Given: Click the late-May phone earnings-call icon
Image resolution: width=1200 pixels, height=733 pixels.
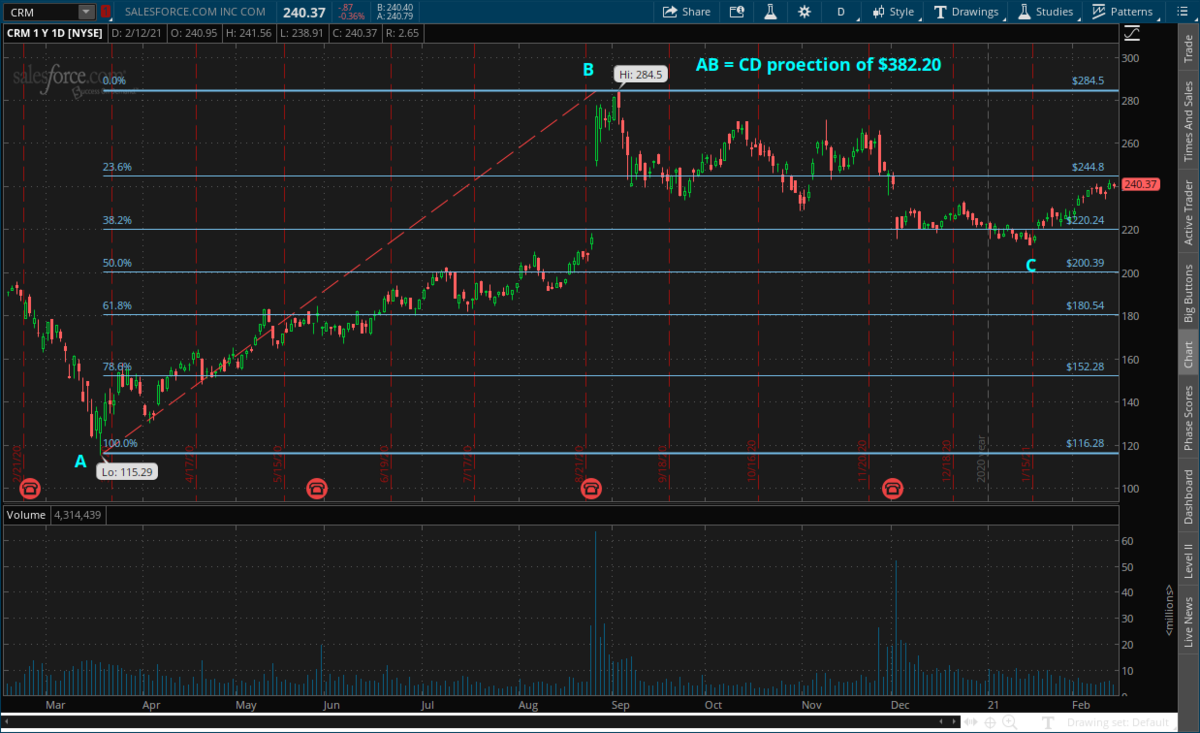Looking at the screenshot, I should (317, 488).
